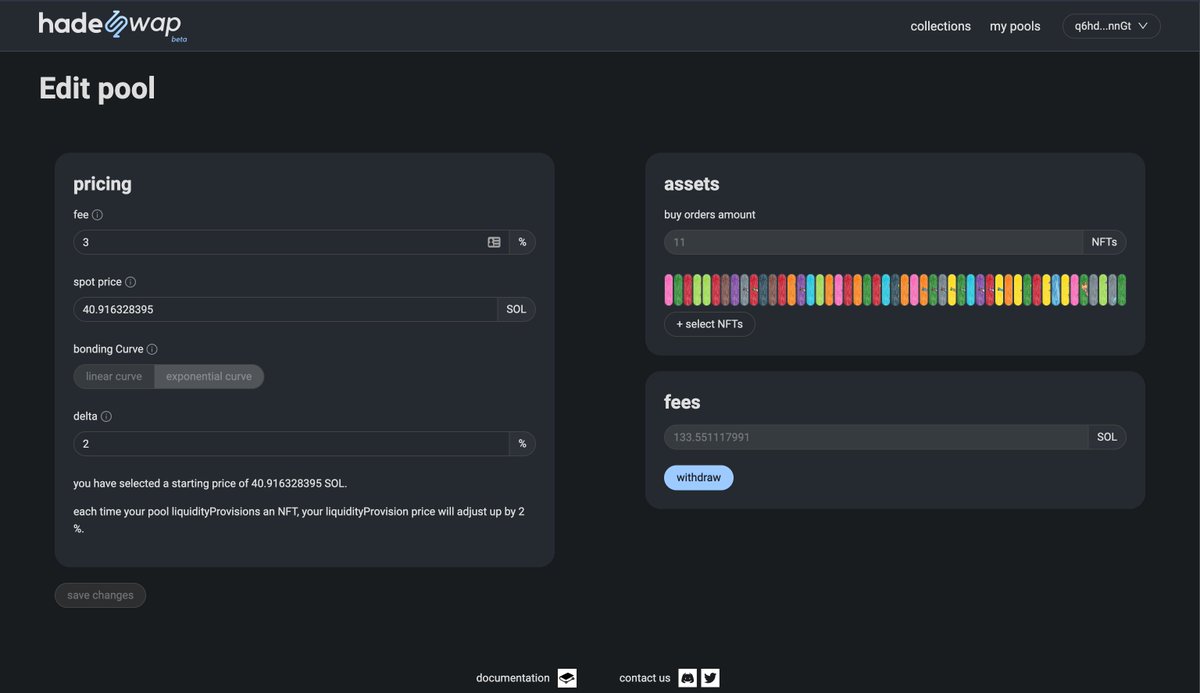The width and height of the screenshot is (1200, 693).
Task: Click the SOL unit beside spot price
Action: tap(516, 310)
